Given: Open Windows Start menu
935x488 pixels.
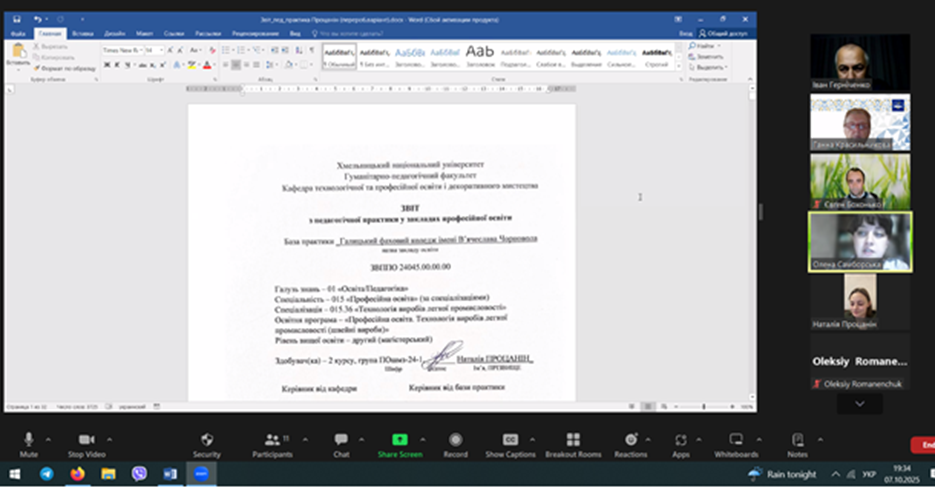Looking at the screenshot, I should pyautogui.click(x=15, y=474).
